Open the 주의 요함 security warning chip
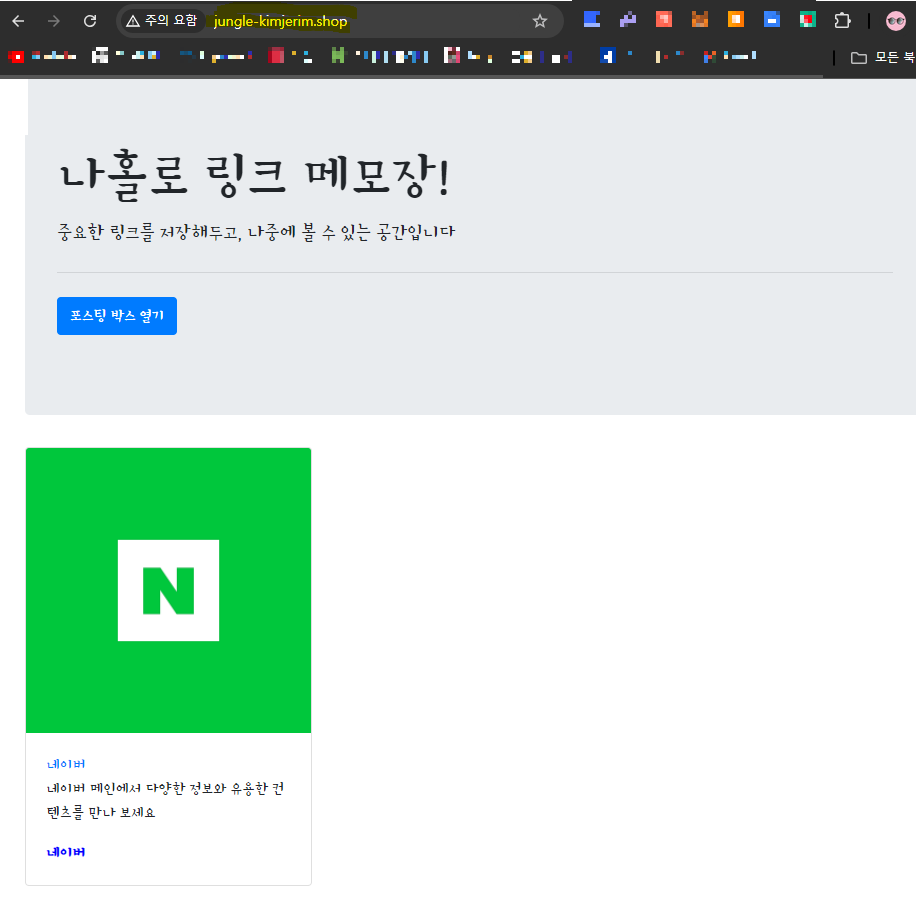Image resolution: width=916 pixels, height=907 pixels. 162,21
